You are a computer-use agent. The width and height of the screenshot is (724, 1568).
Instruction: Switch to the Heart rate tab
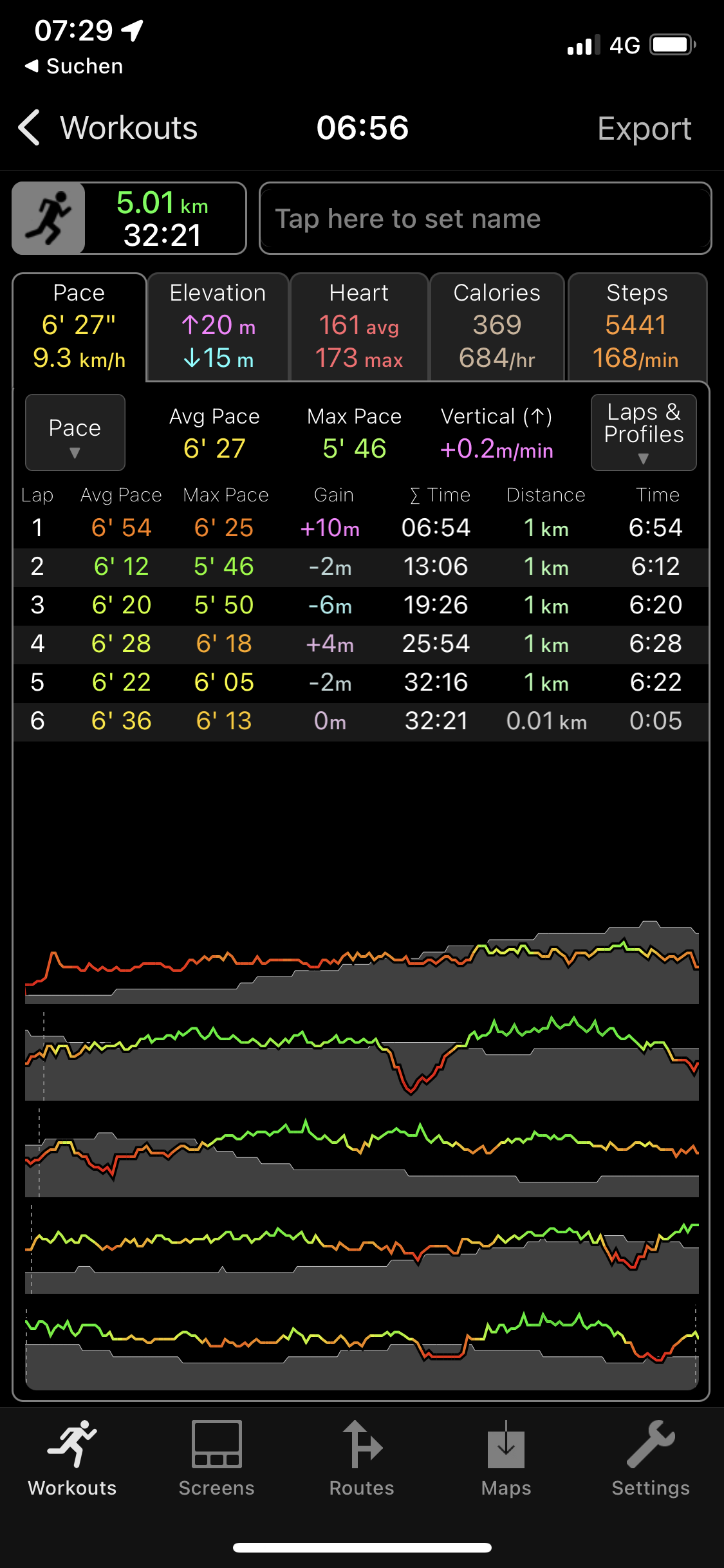359,327
